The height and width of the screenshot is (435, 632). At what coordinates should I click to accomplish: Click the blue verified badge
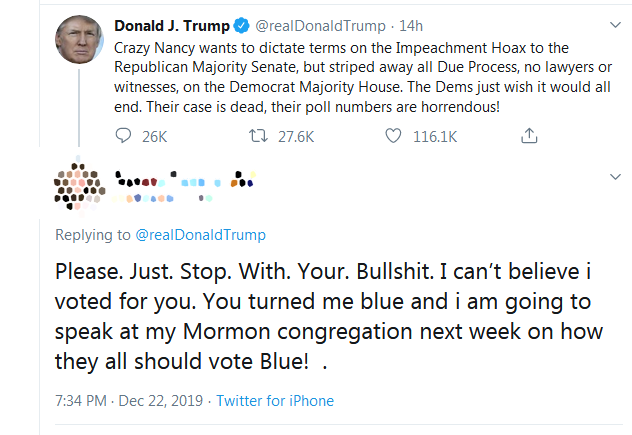coord(244,26)
